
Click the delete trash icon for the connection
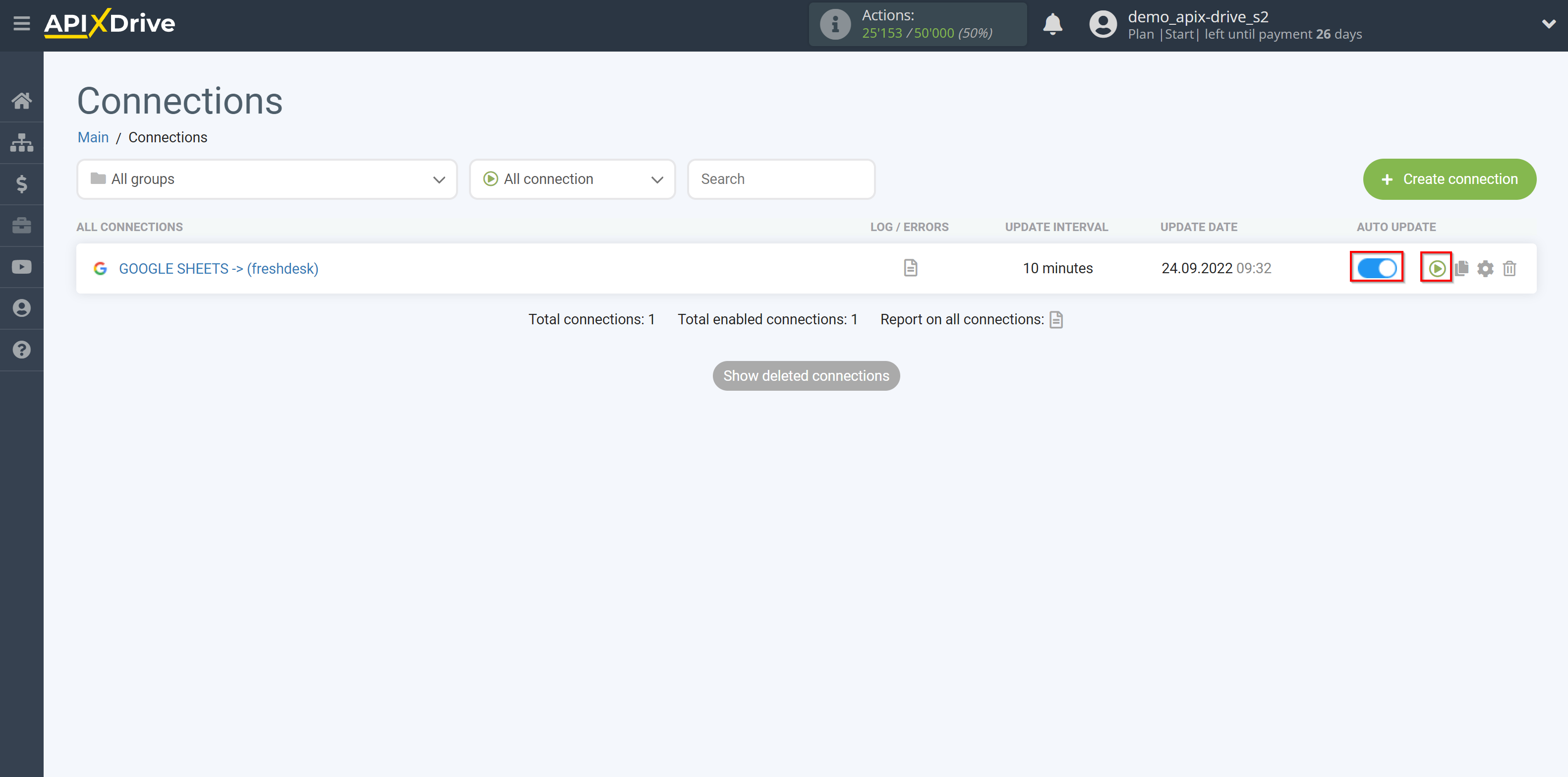tap(1511, 268)
